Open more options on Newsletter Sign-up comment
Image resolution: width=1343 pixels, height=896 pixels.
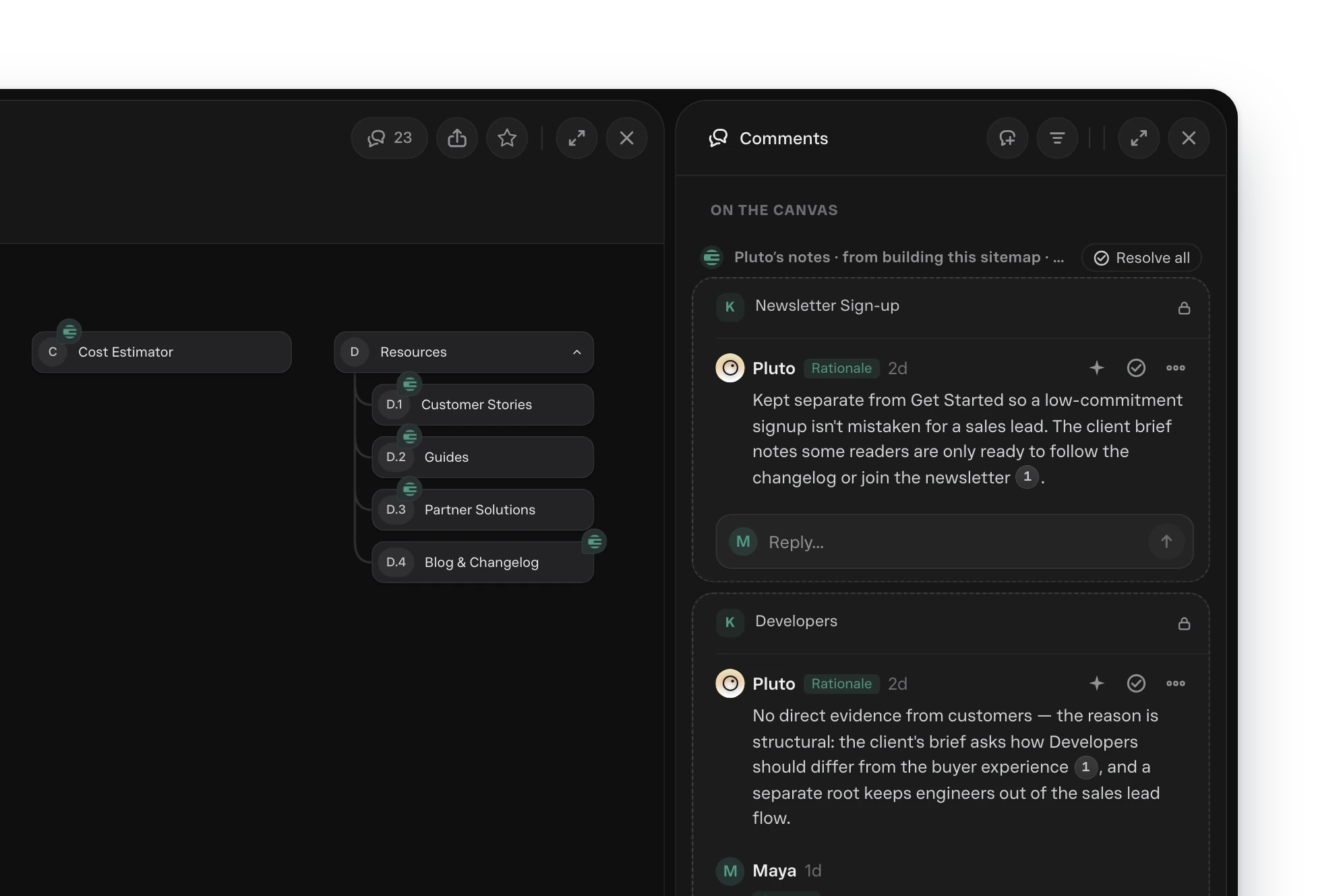click(x=1176, y=367)
